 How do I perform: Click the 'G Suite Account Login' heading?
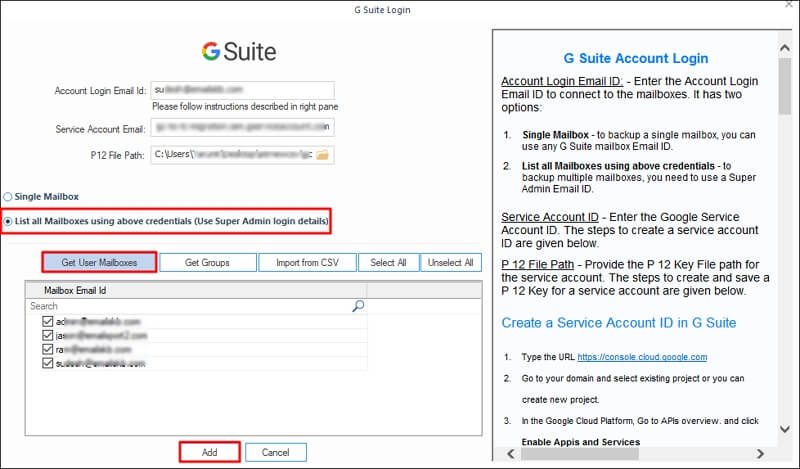pyautogui.click(x=636, y=58)
